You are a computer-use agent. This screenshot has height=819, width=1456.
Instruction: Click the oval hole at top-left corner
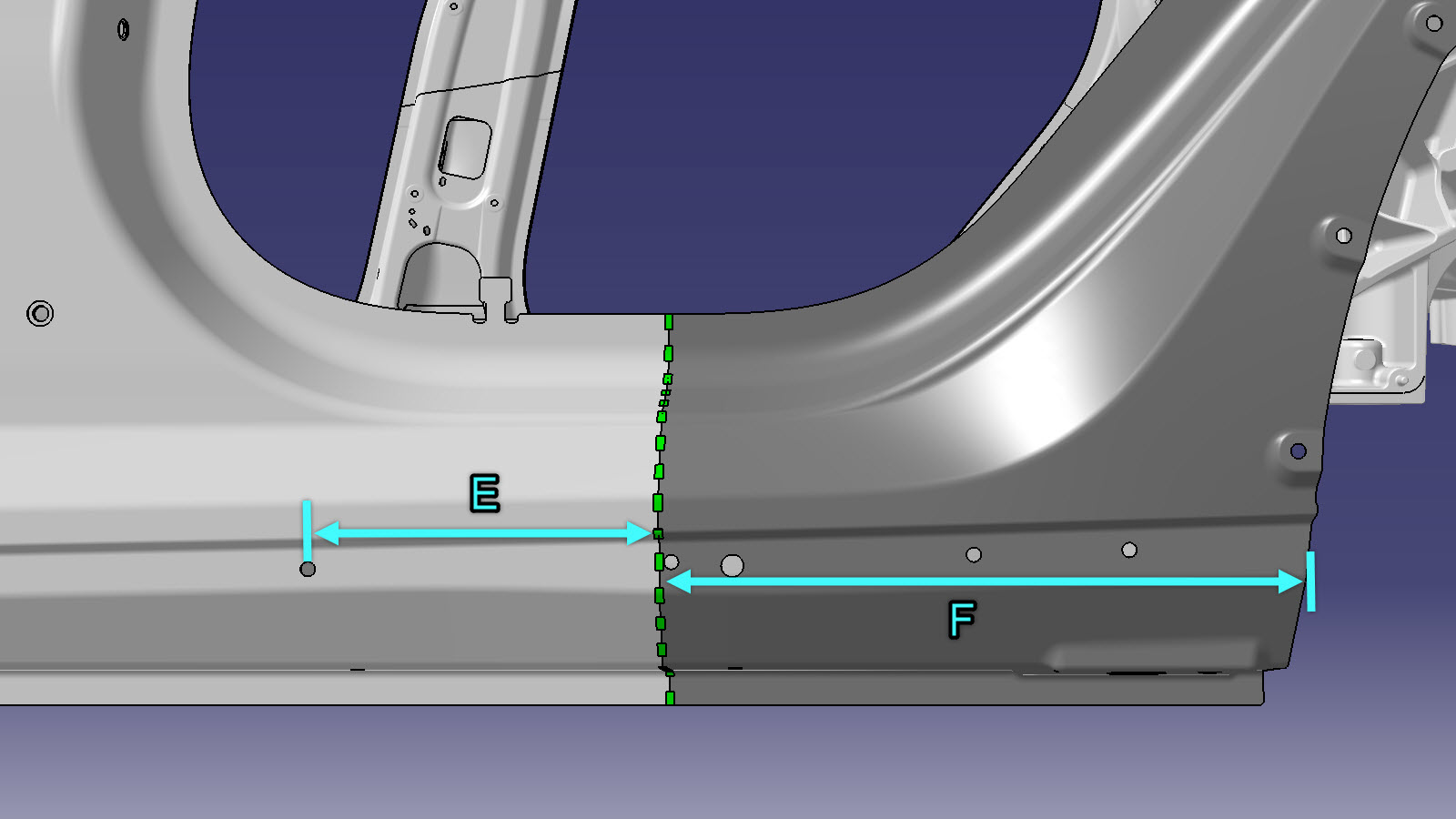point(123,30)
